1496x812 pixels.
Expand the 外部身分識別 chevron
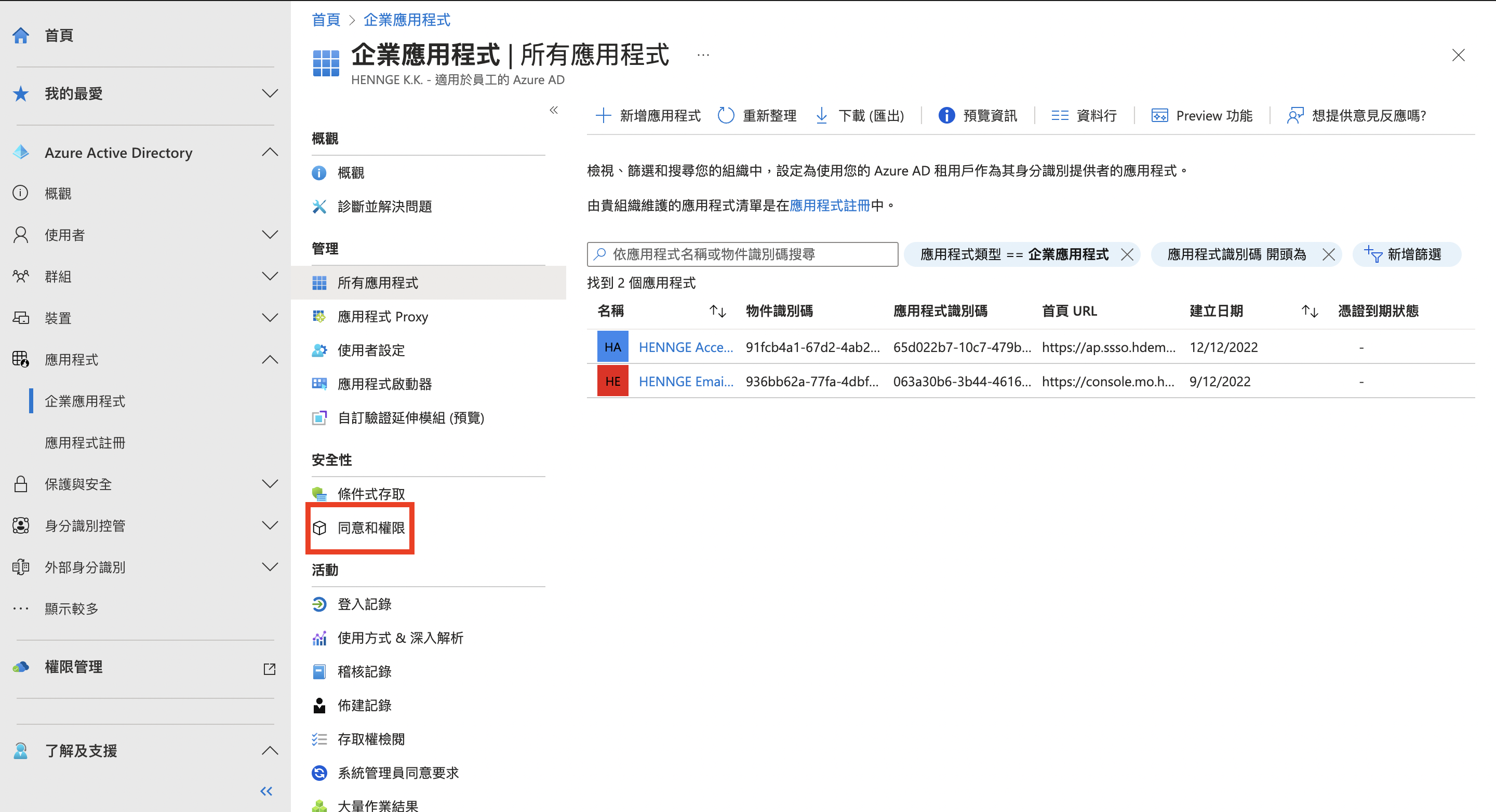270,567
